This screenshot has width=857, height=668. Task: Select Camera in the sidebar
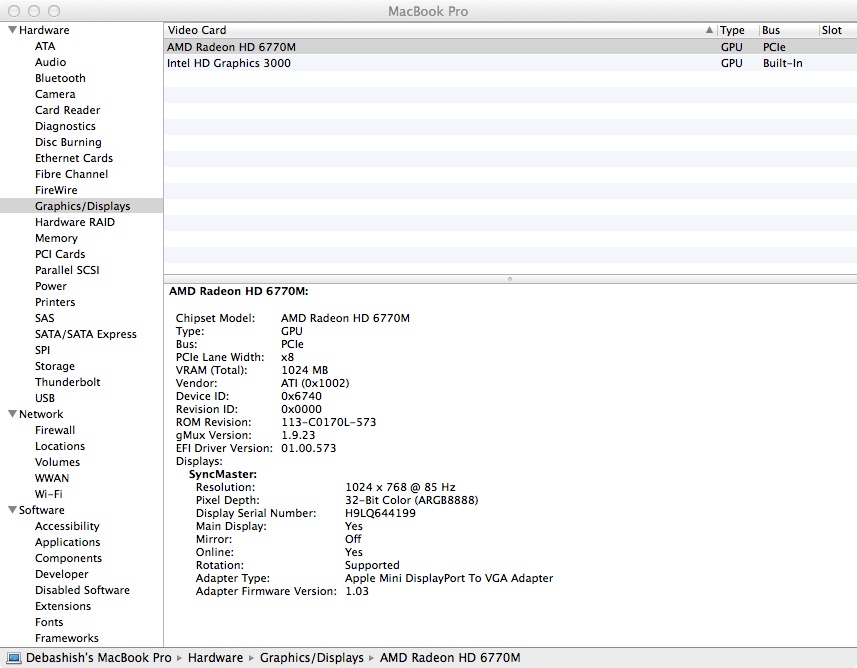click(55, 94)
